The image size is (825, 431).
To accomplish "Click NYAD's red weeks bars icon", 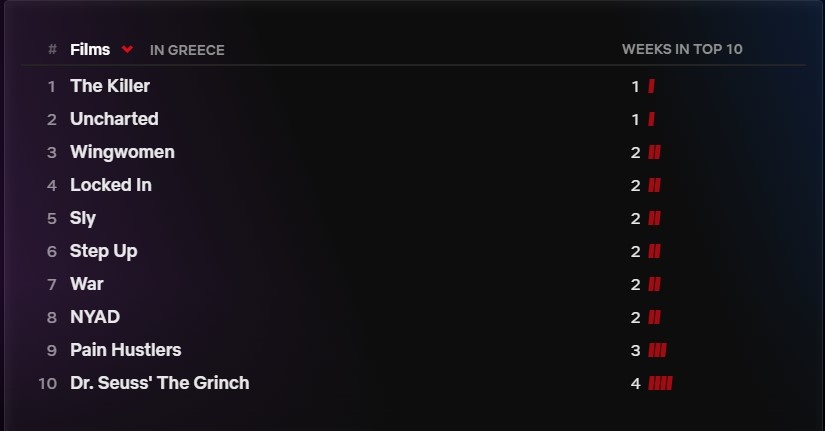I will tap(654, 317).
